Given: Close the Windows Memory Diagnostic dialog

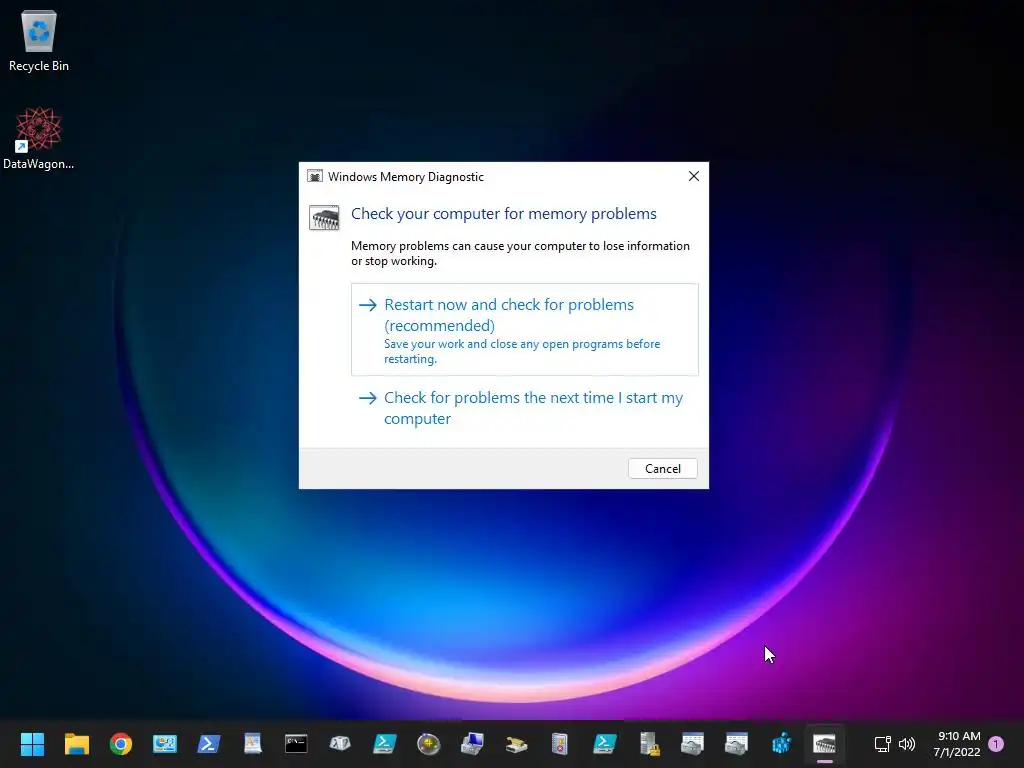Looking at the screenshot, I should coord(694,176).
